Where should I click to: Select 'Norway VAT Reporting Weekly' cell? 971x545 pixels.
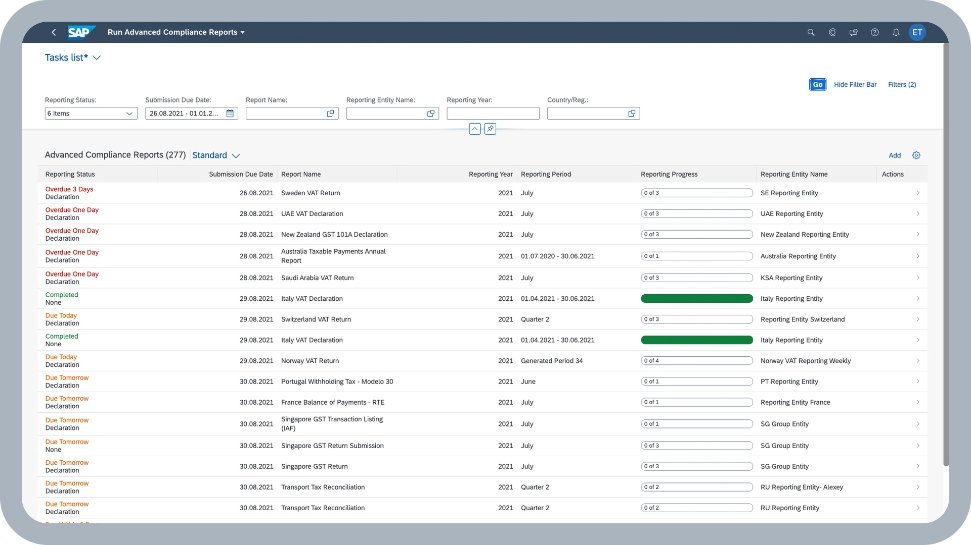click(x=806, y=360)
